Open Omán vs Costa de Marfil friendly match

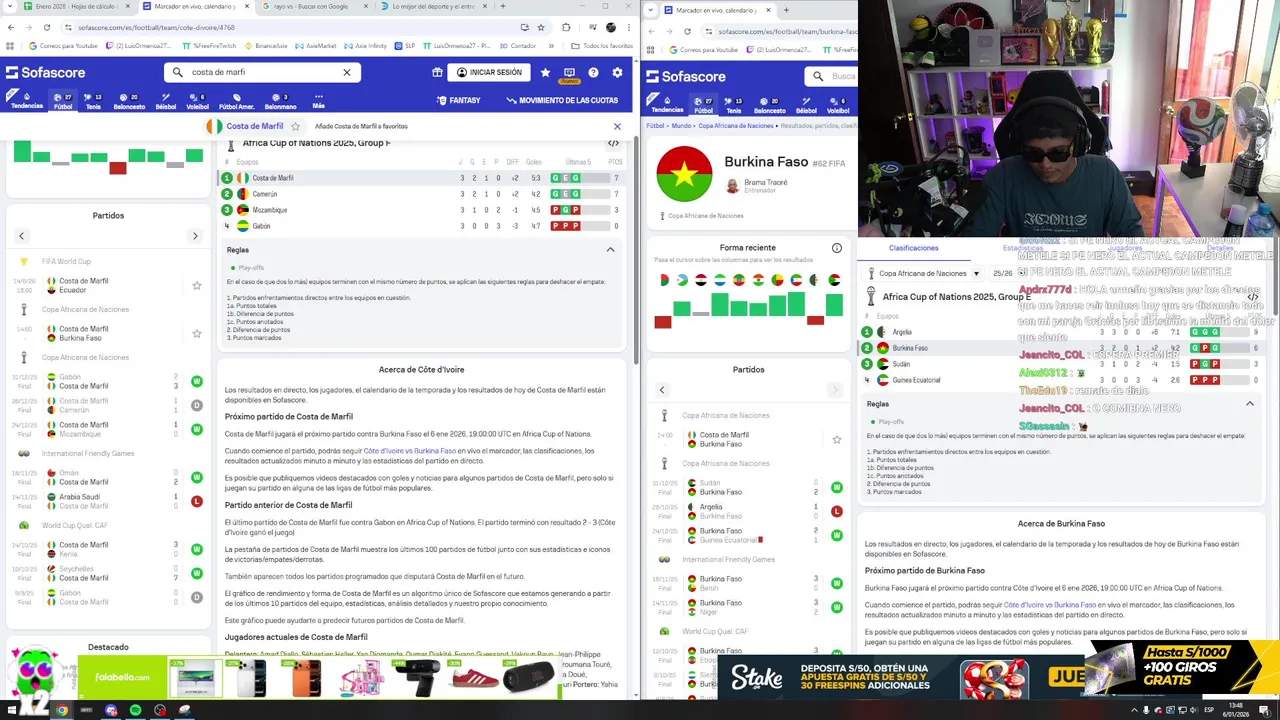click(108, 477)
